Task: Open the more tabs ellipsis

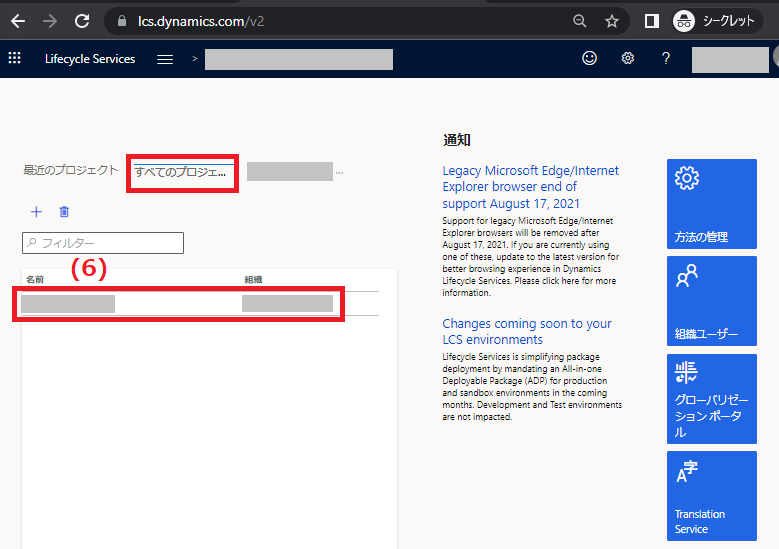Action: (x=339, y=172)
